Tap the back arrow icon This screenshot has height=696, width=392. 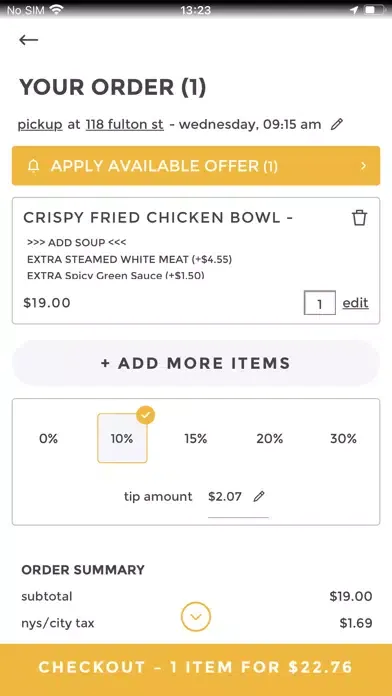coord(28,40)
